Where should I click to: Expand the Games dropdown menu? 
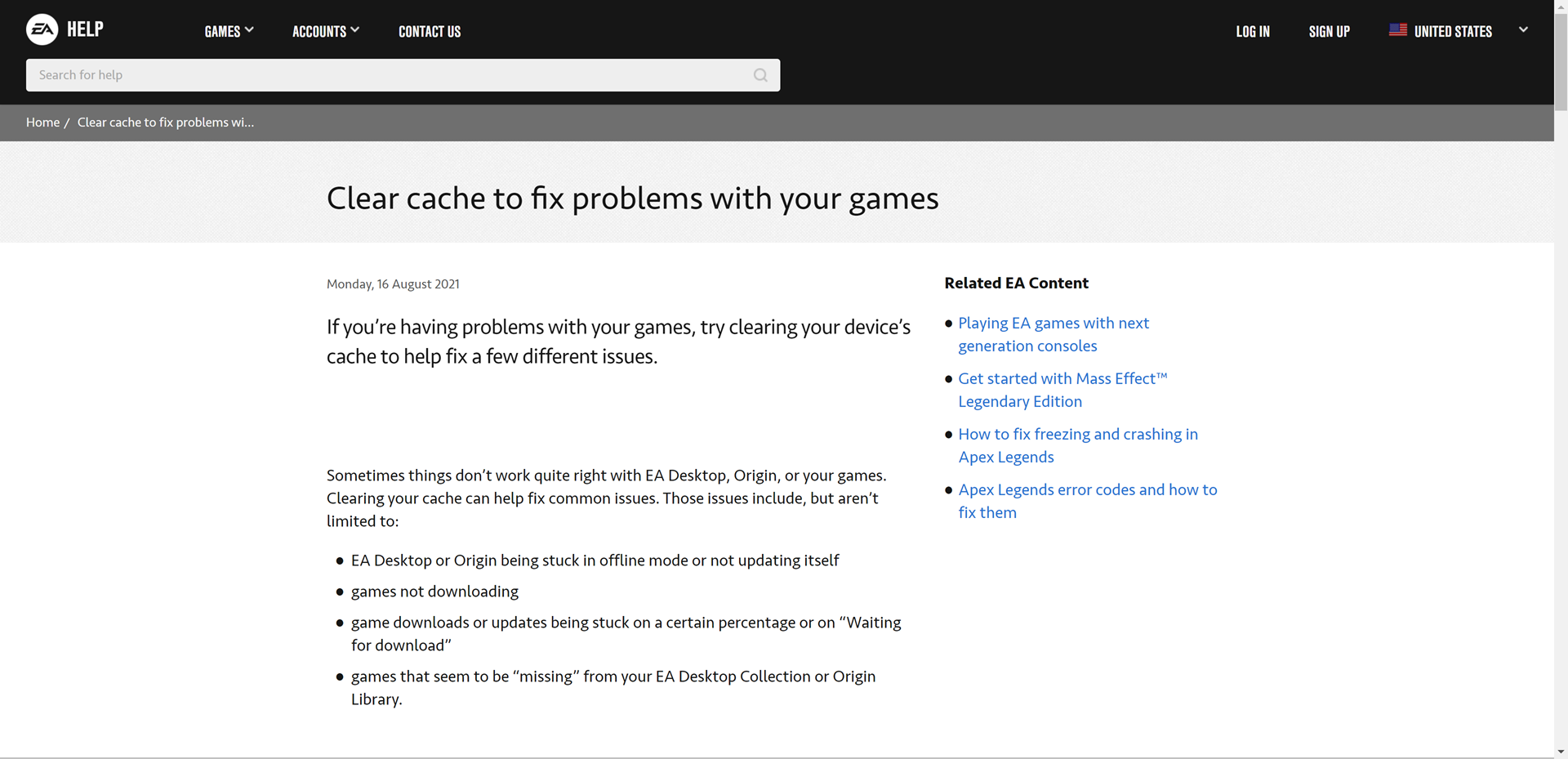pyautogui.click(x=229, y=31)
